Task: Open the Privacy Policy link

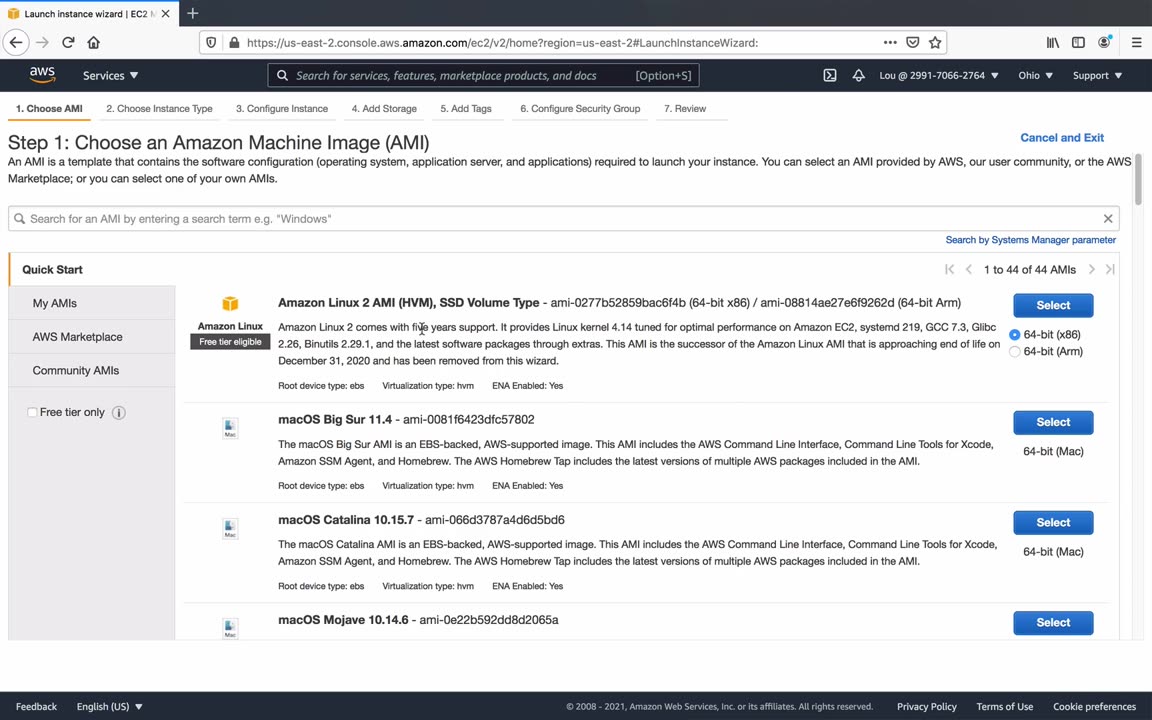Action: 926,706
